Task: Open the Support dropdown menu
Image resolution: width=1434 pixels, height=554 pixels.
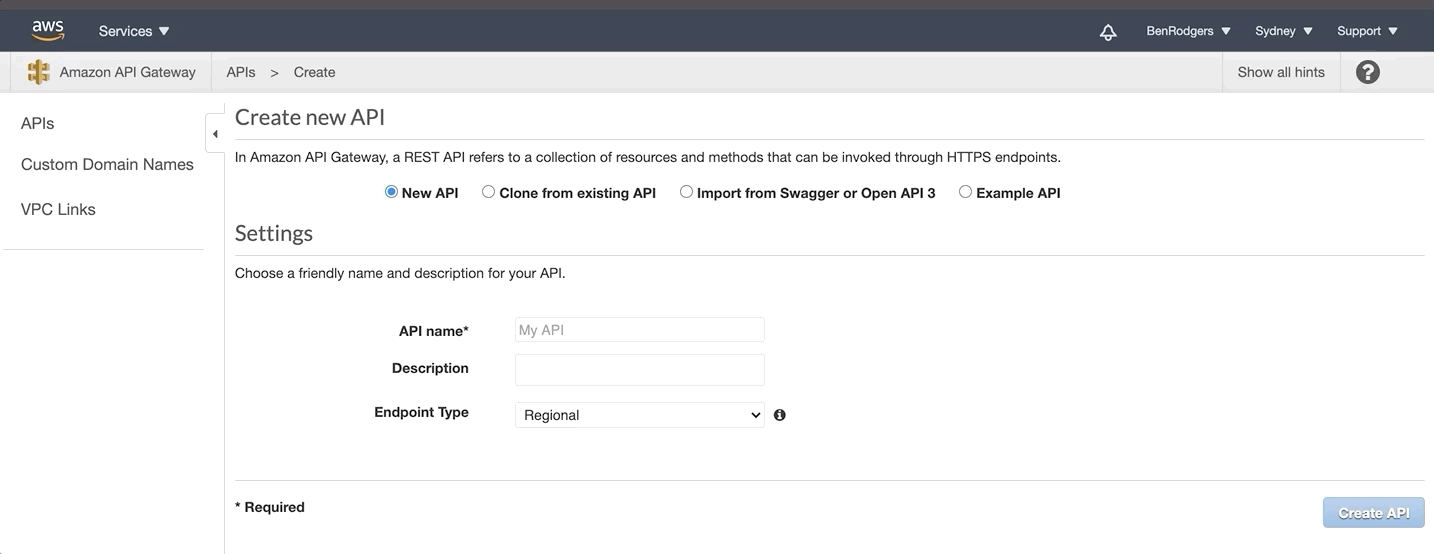Action: coord(1367,31)
